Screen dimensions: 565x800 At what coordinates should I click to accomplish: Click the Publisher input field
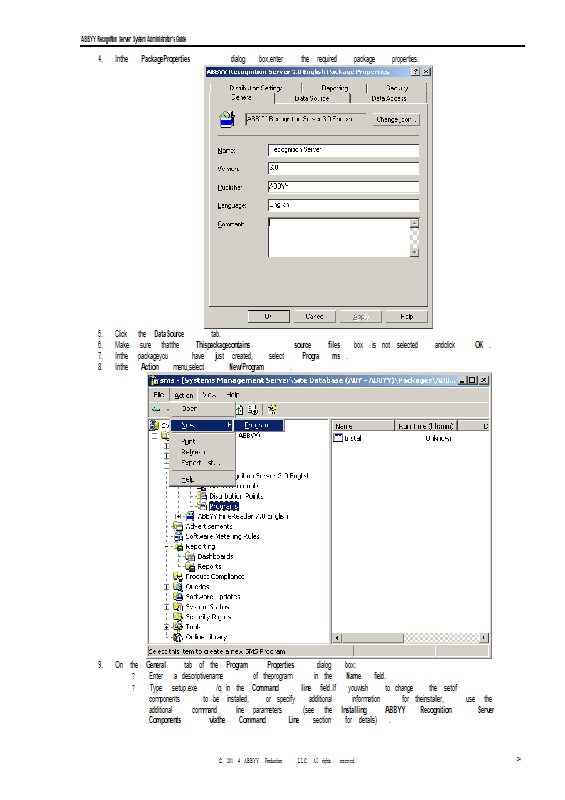(343, 187)
